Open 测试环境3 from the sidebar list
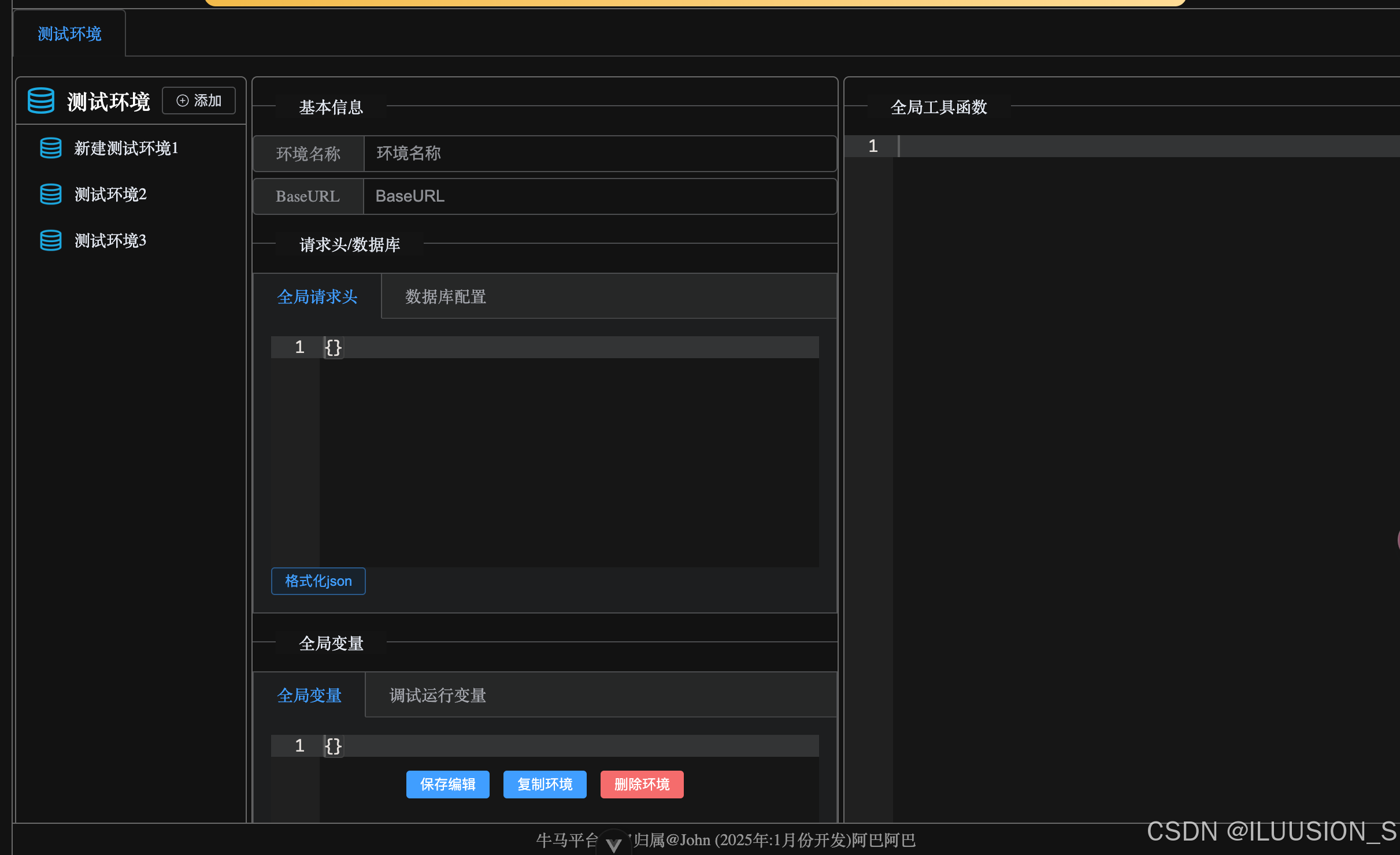 click(x=110, y=240)
